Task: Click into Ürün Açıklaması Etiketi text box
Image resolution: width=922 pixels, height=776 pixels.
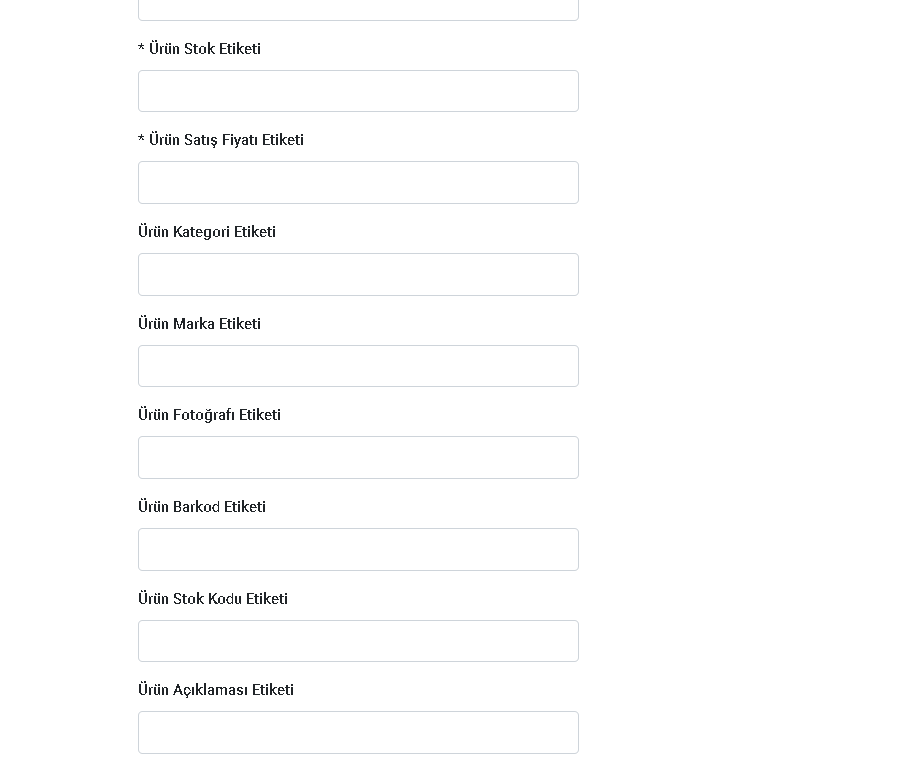Action: coord(358,732)
